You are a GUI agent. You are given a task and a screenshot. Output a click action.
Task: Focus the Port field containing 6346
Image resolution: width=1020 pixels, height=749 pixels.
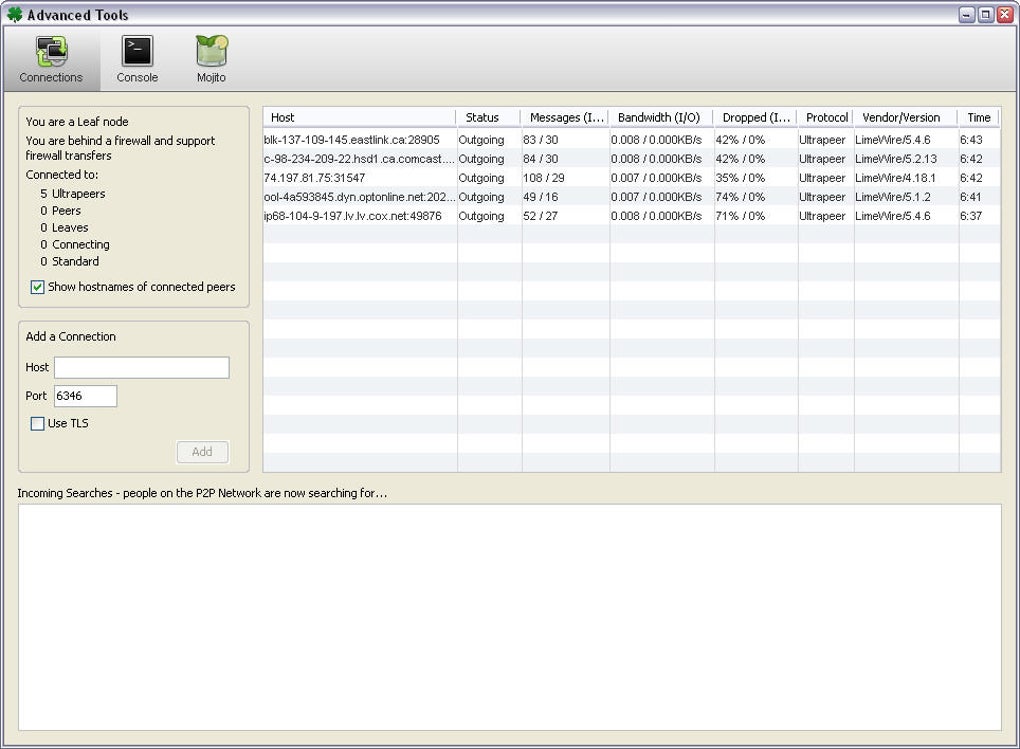tap(85, 396)
